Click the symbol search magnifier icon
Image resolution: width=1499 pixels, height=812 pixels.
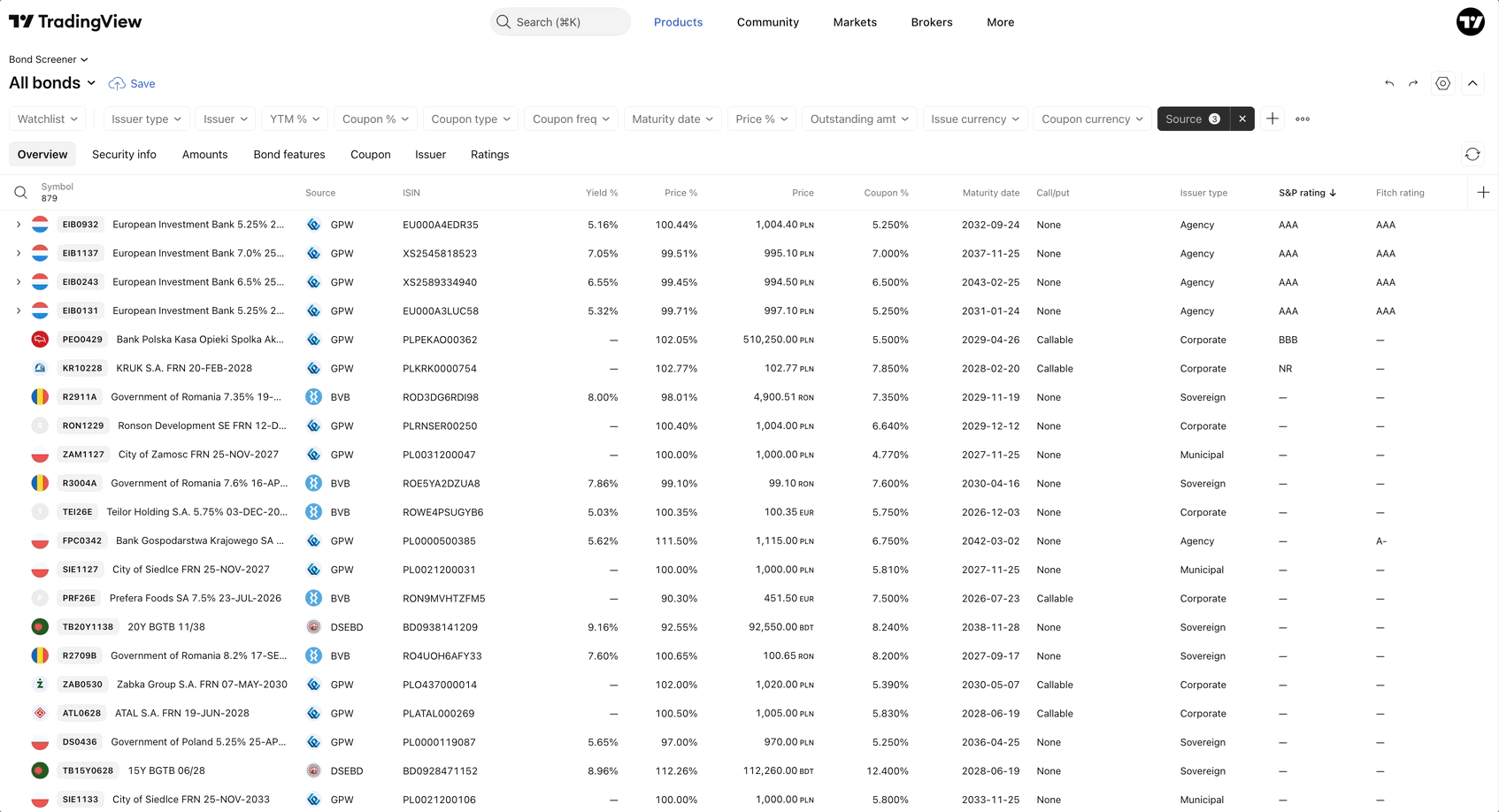[x=20, y=192]
